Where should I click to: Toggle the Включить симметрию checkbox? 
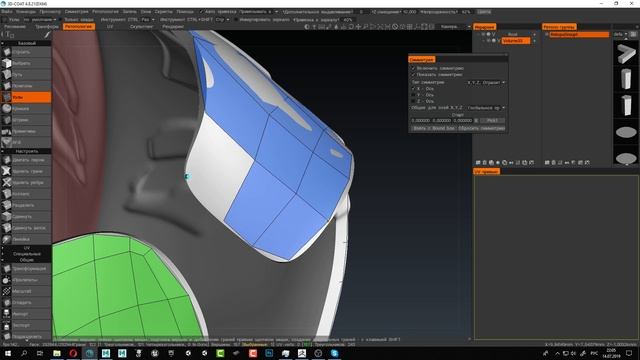pos(413,68)
